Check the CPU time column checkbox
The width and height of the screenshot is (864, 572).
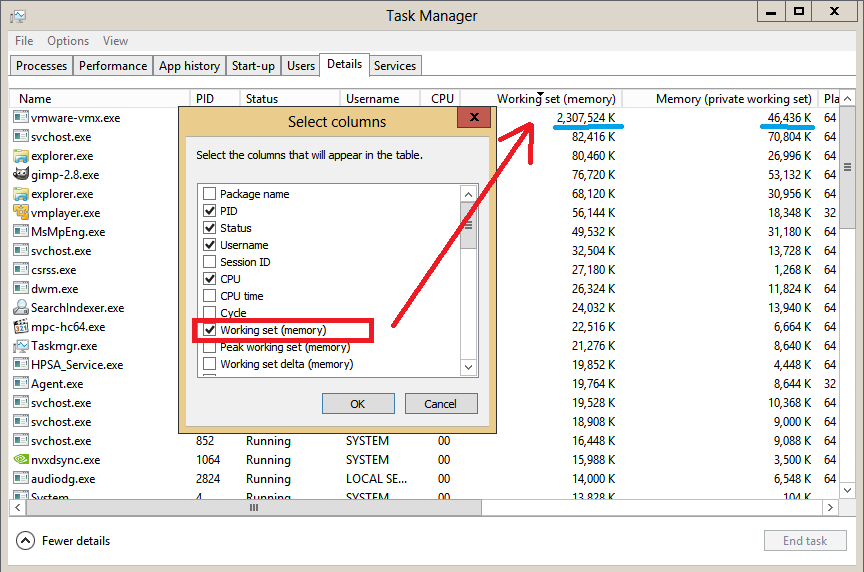point(209,296)
